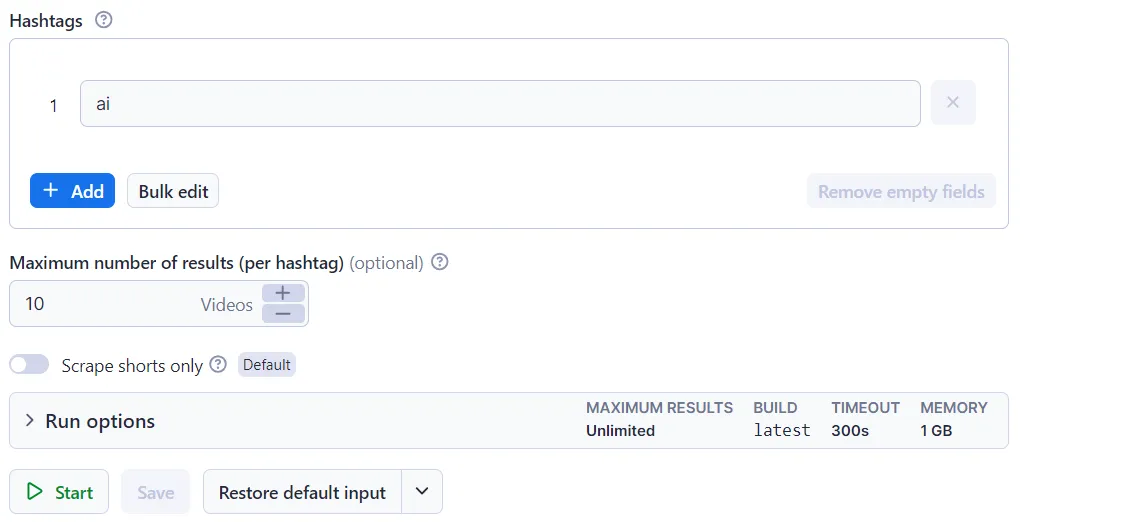This screenshot has height=522, width=1145.
Task: Click the TIMEOUT 300s summary value
Action: pyautogui.click(x=850, y=431)
